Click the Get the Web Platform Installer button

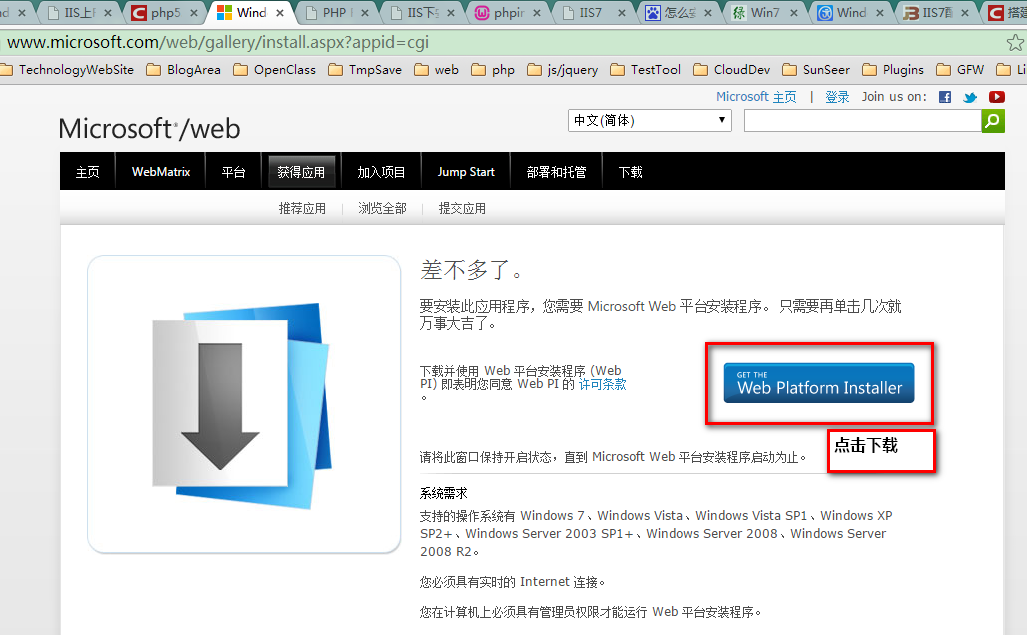point(818,383)
